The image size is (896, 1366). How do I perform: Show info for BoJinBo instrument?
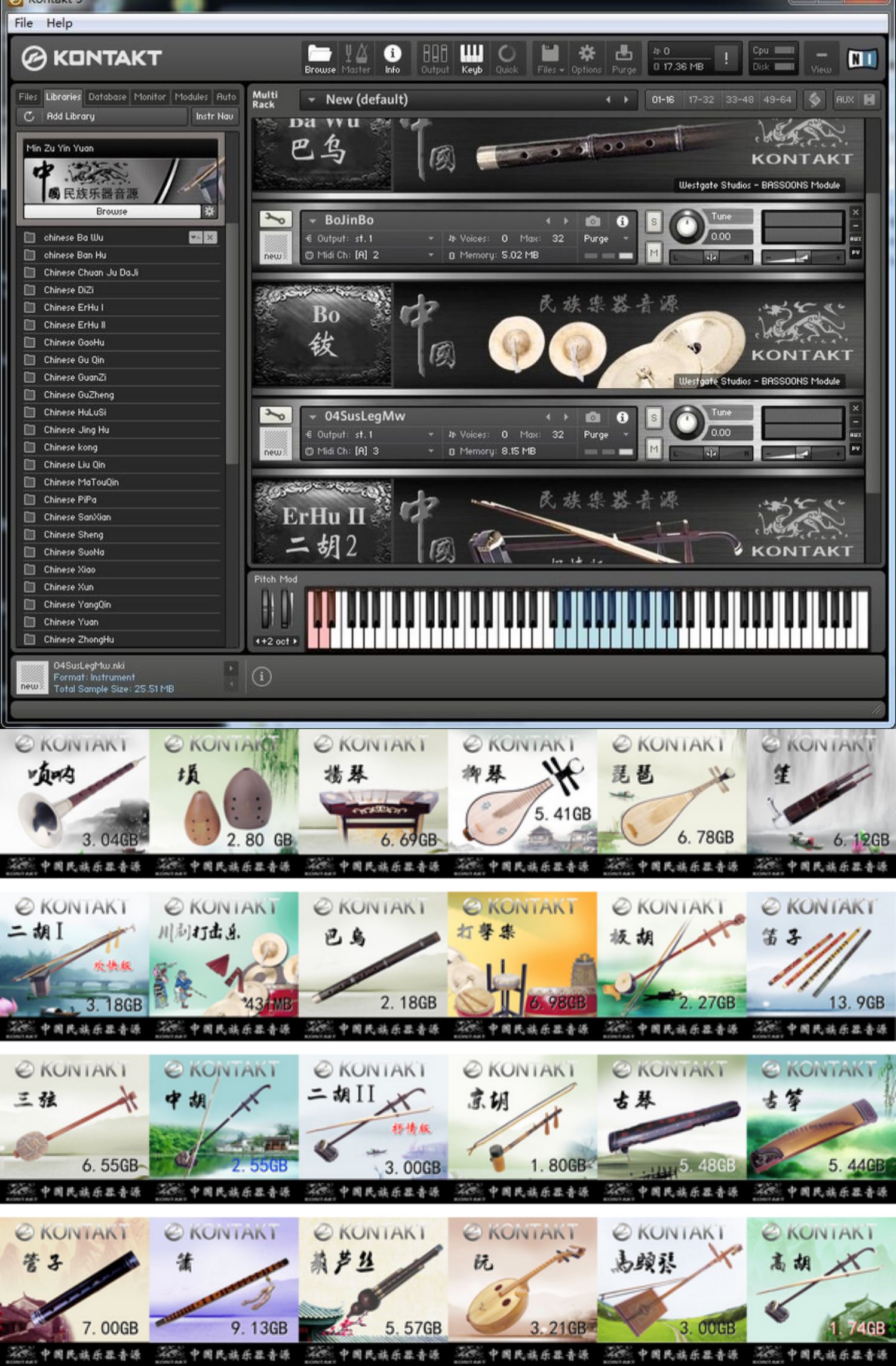(x=622, y=221)
